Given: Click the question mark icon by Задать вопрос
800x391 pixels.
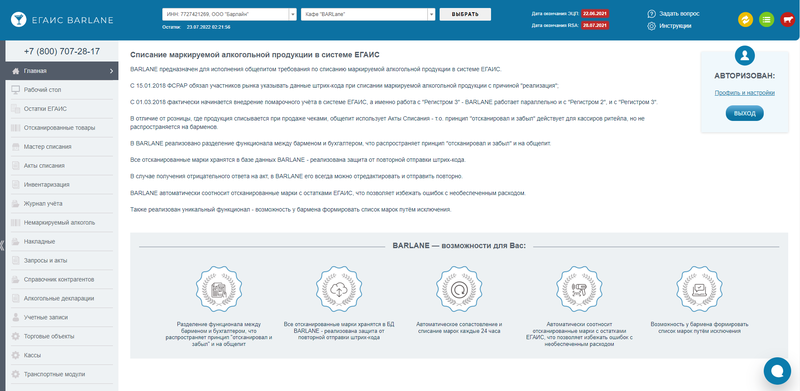Looking at the screenshot, I should [651, 14].
